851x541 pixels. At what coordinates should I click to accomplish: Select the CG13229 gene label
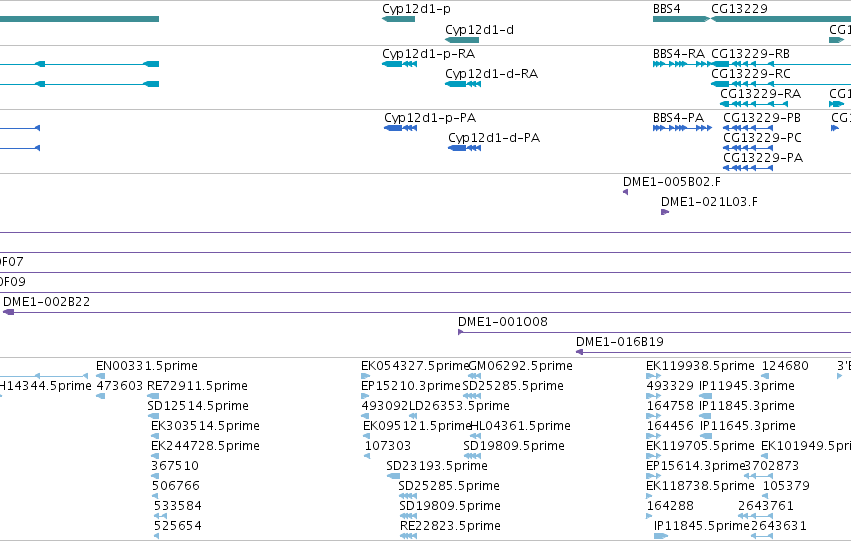coord(739,9)
